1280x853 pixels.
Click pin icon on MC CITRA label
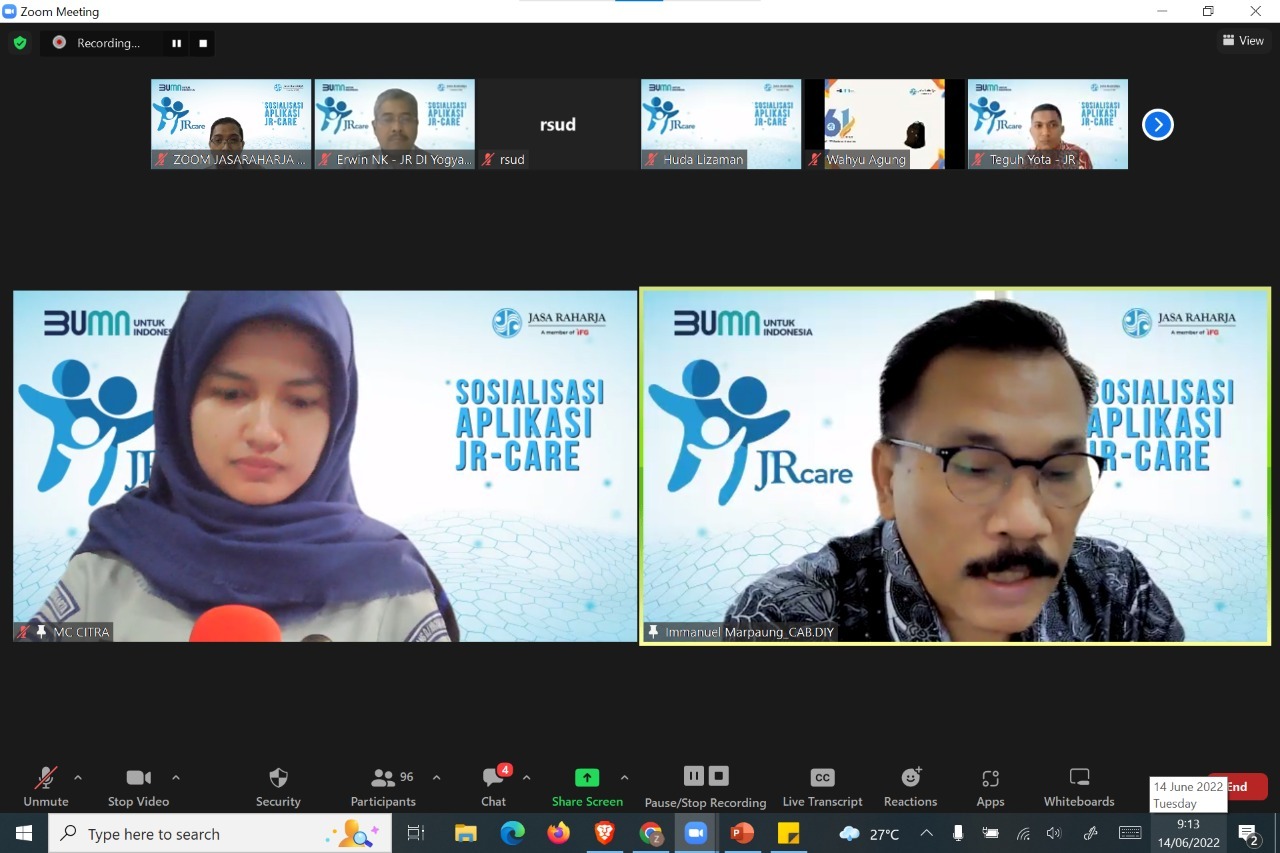tap(41, 632)
